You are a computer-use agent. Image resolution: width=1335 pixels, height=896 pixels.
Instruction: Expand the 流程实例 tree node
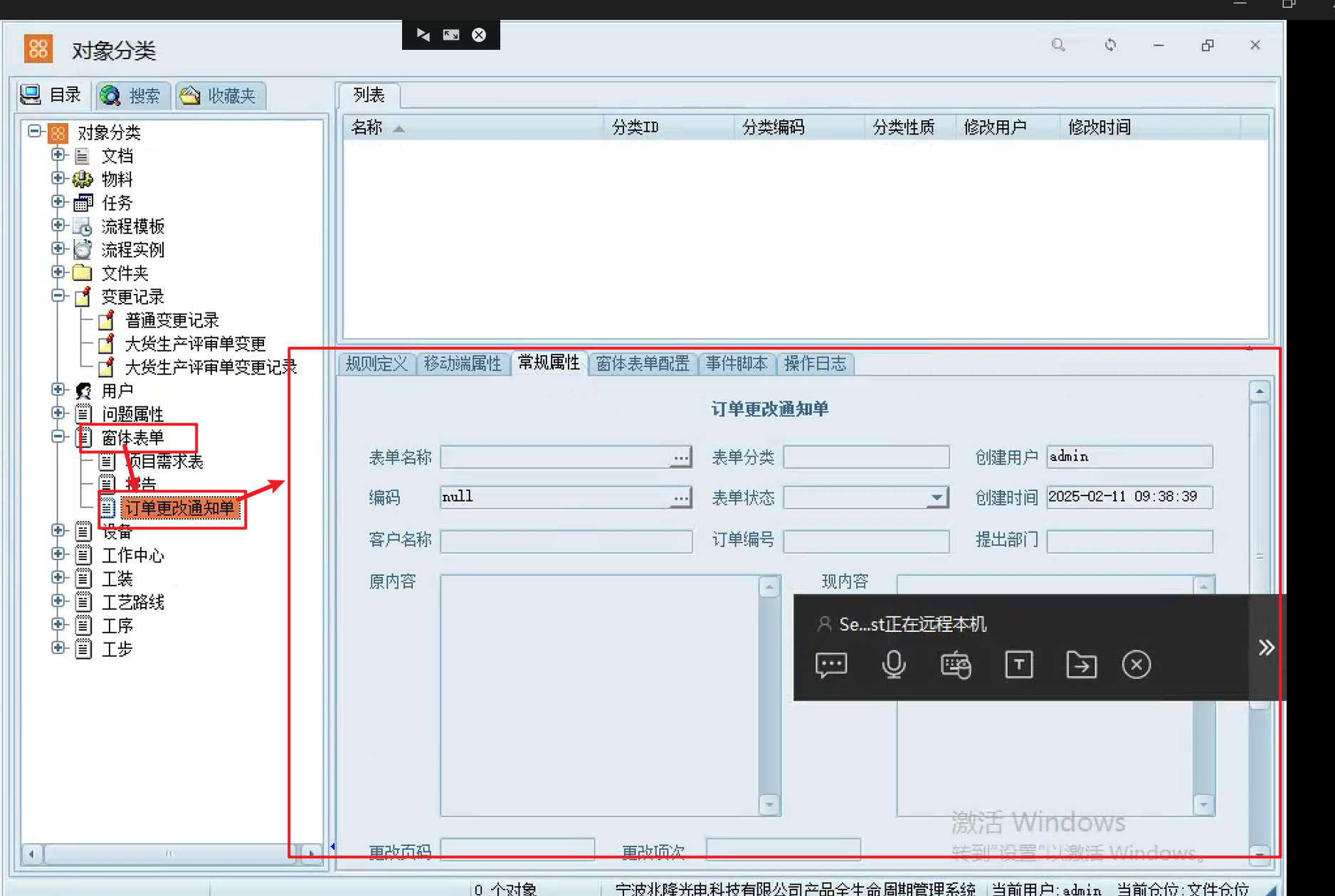(58, 248)
